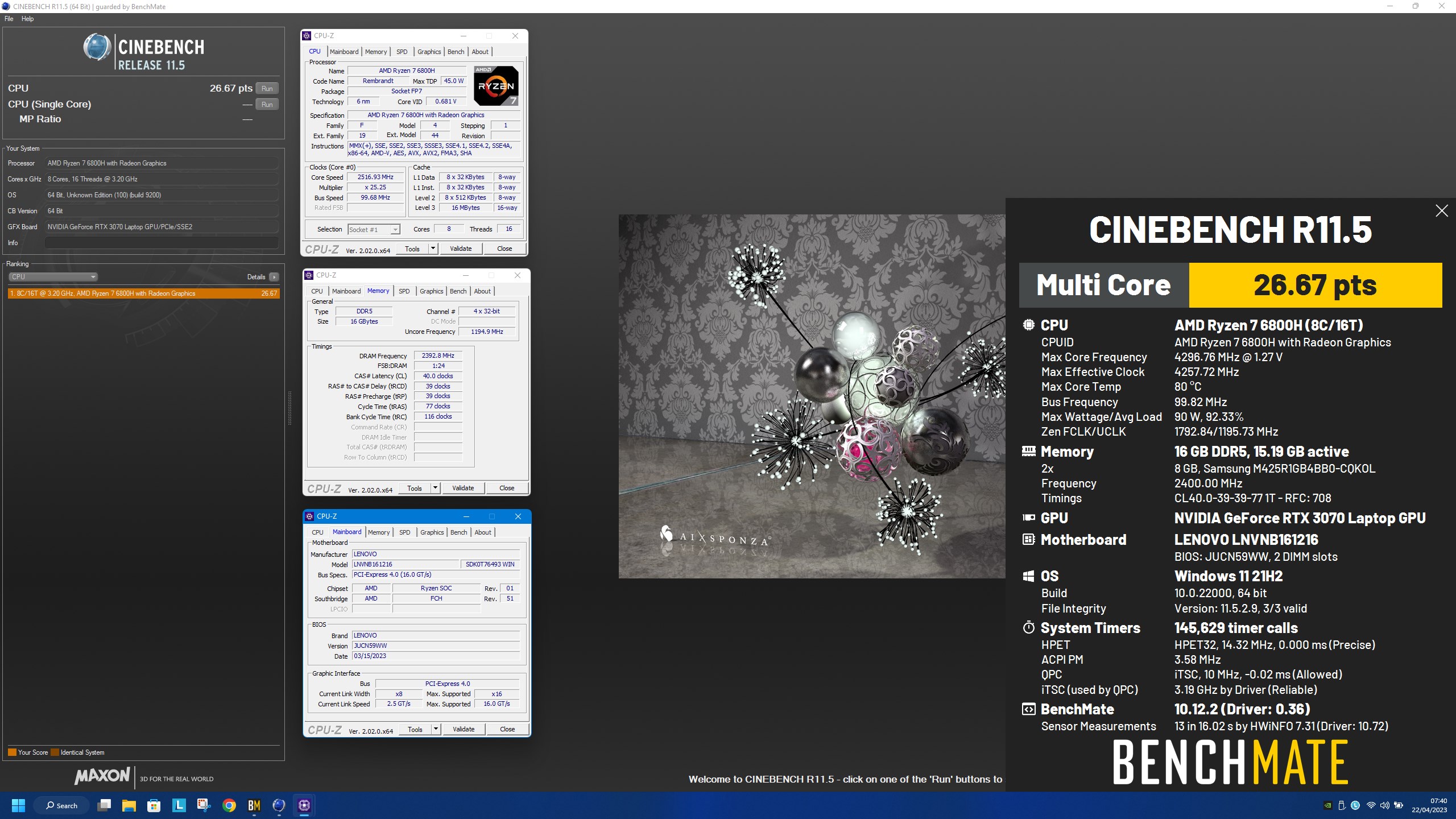The image size is (1456, 819).
Task: Click the Search box on taskbar
Action: tap(61, 805)
